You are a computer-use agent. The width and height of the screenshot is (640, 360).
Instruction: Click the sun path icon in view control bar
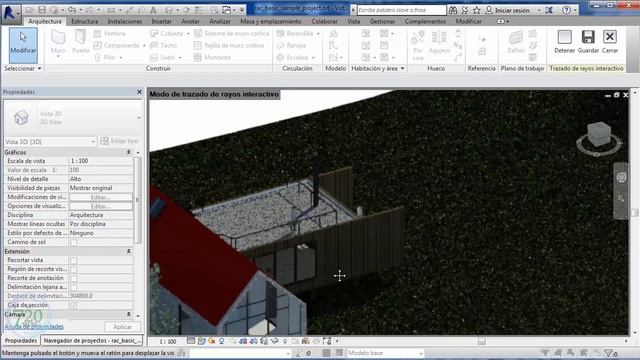click(x=211, y=341)
